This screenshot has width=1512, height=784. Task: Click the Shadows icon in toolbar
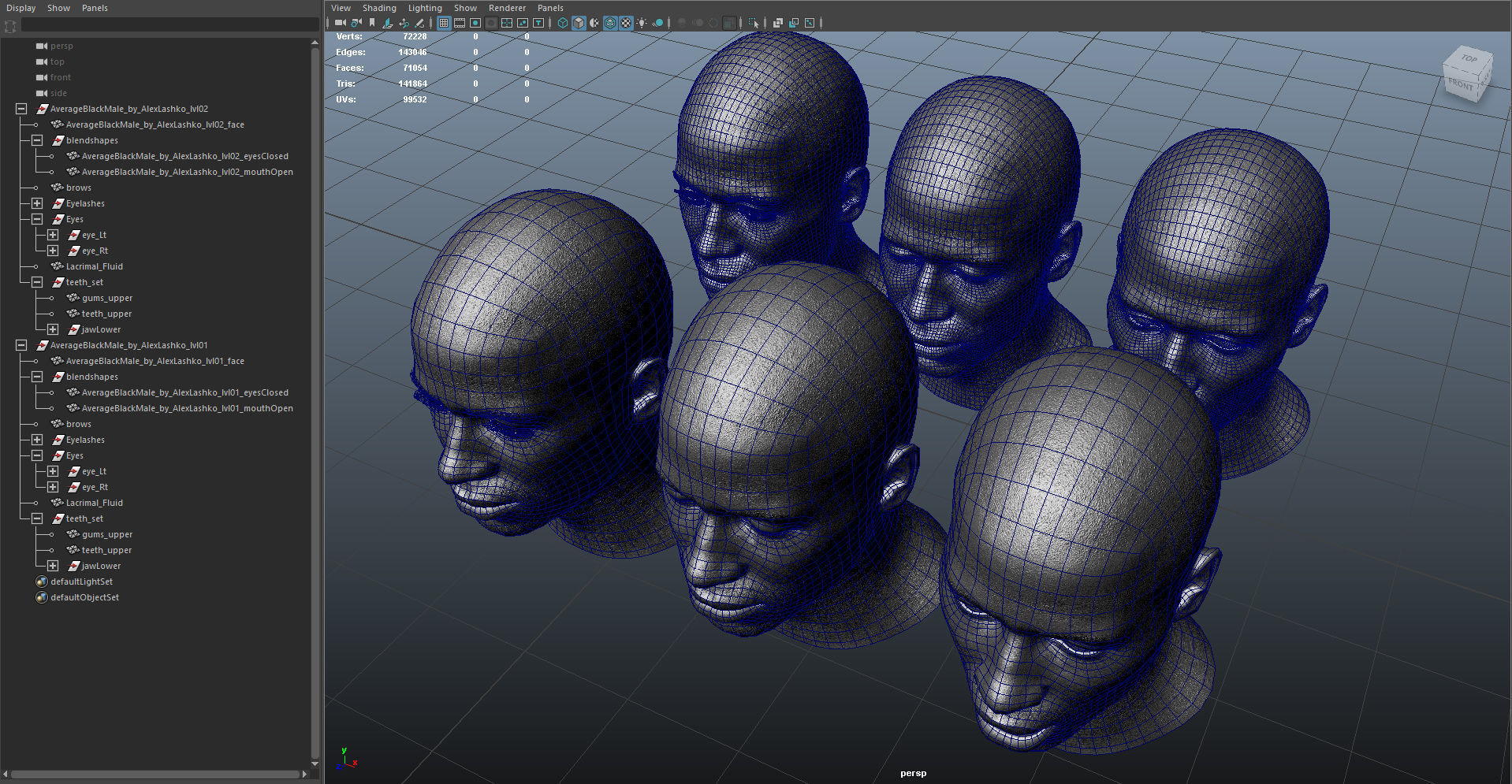657,23
